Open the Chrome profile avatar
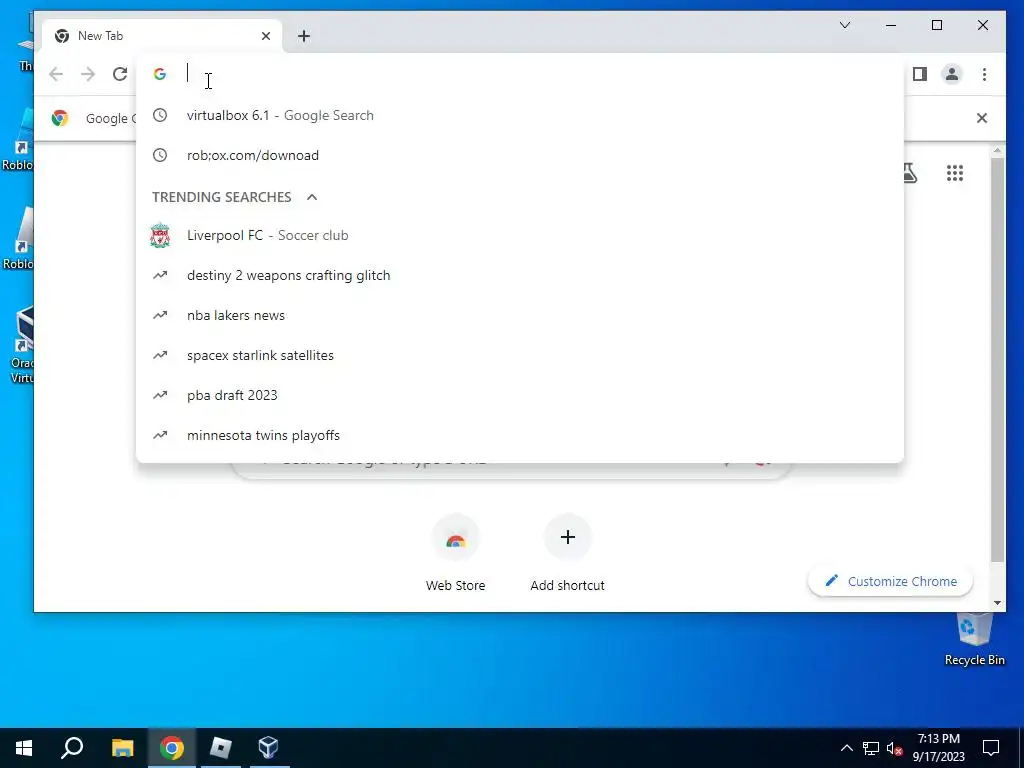Viewport: 1024px width, 768px height. 952,74
